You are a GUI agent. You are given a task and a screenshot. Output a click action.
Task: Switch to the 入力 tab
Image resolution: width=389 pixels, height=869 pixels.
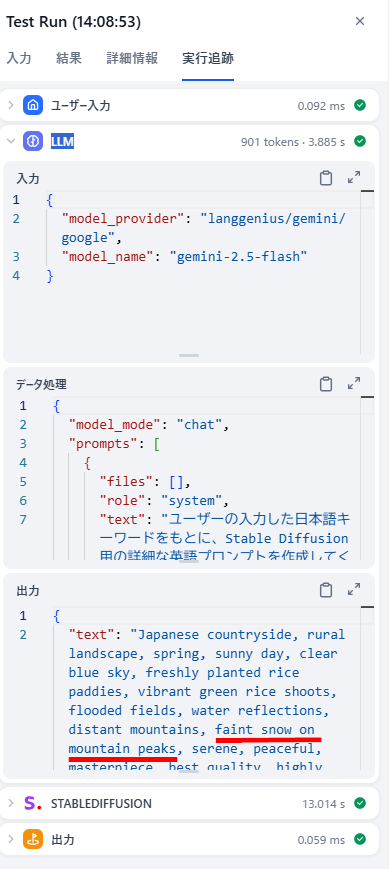pyautogui.click(x=19, y=58)
